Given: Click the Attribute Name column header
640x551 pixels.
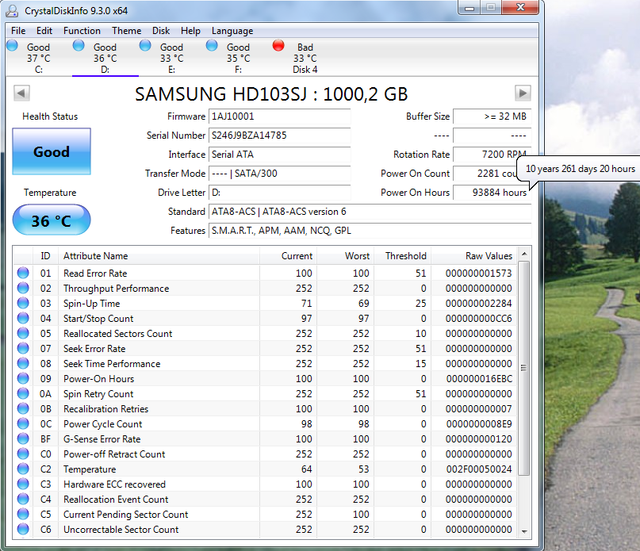Looking at the screenshot, I should pyautogui.click(x=159, y=256).
